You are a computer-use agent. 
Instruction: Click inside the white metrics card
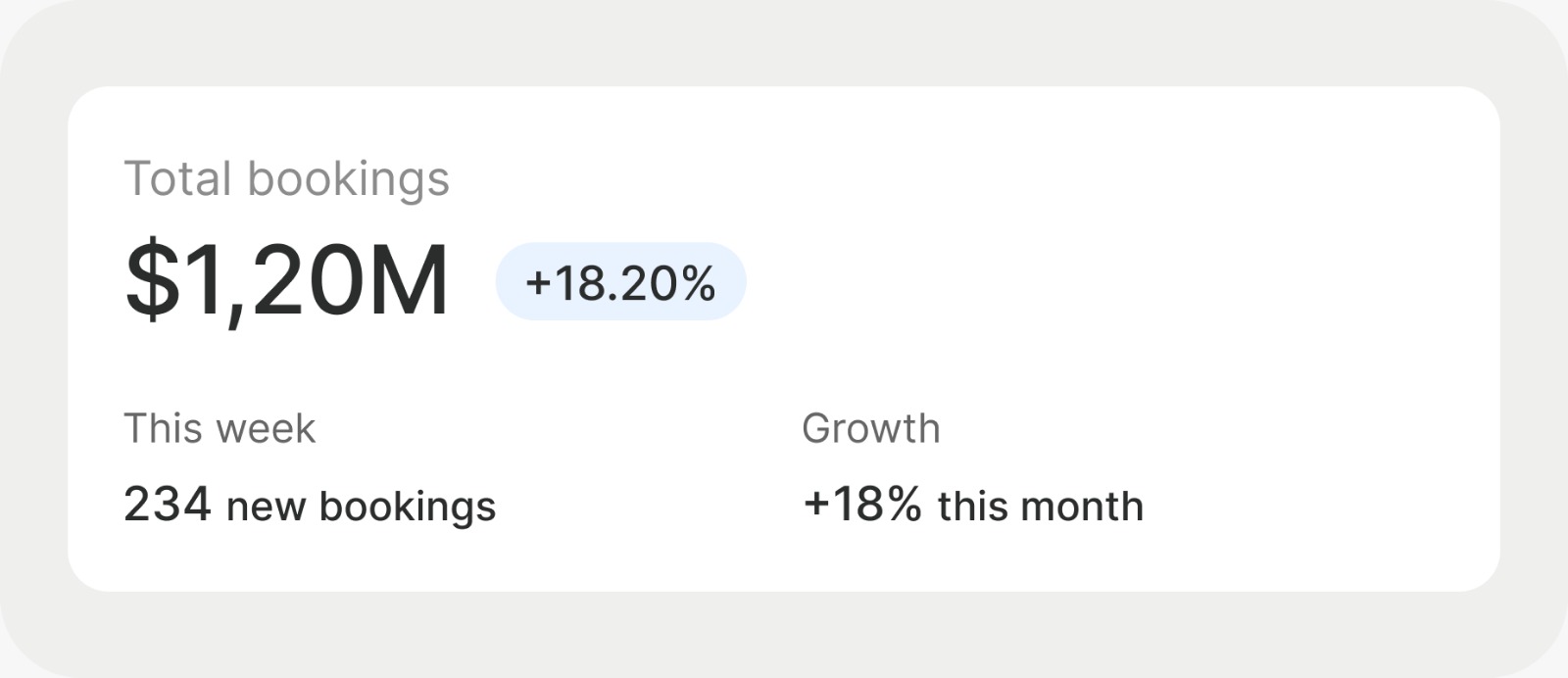784,338
